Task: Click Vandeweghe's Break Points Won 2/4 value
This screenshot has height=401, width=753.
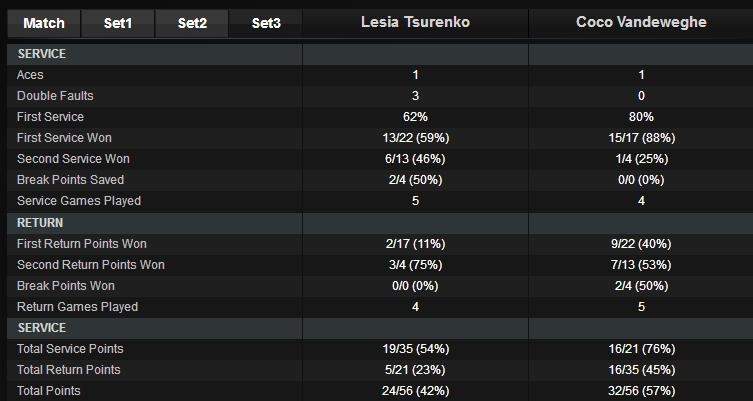Action: click(x=641, y=286)
